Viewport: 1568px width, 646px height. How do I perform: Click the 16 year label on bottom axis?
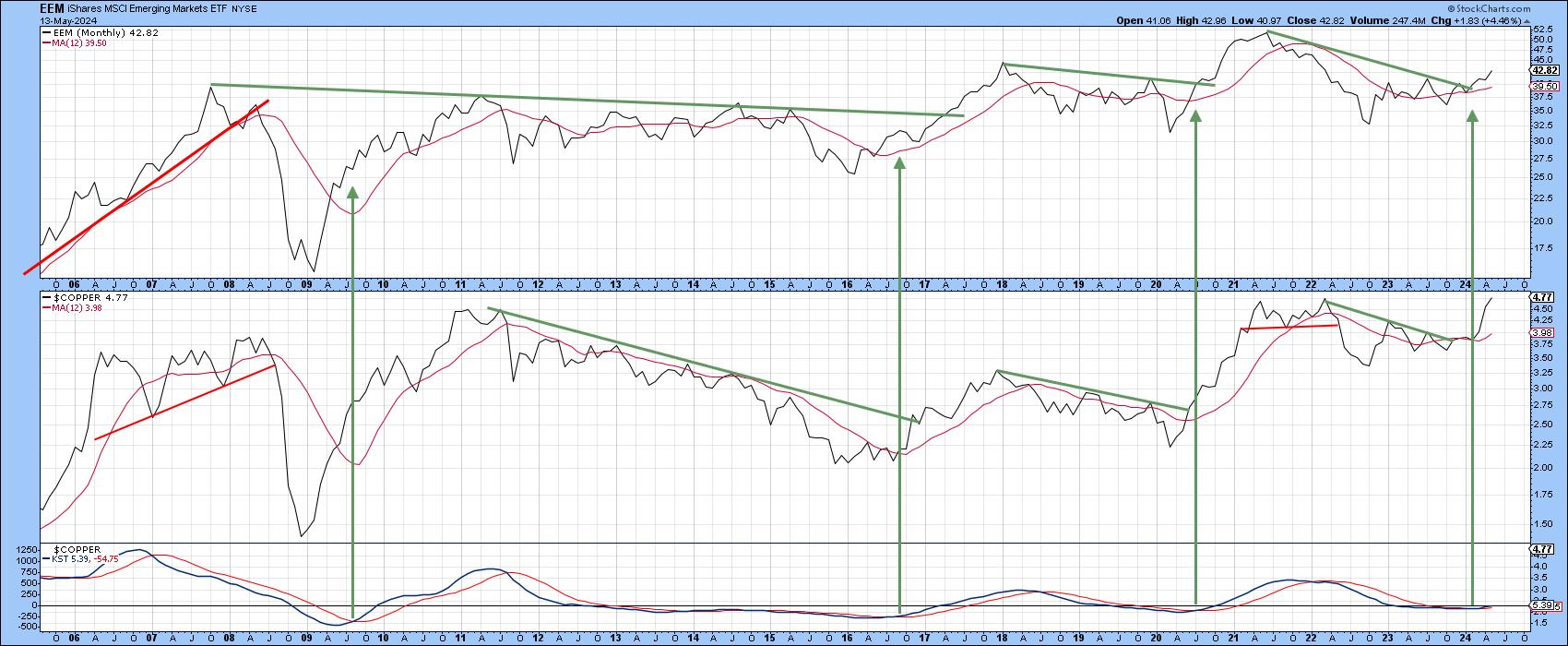pyautogui.click(x=847, y=637)
